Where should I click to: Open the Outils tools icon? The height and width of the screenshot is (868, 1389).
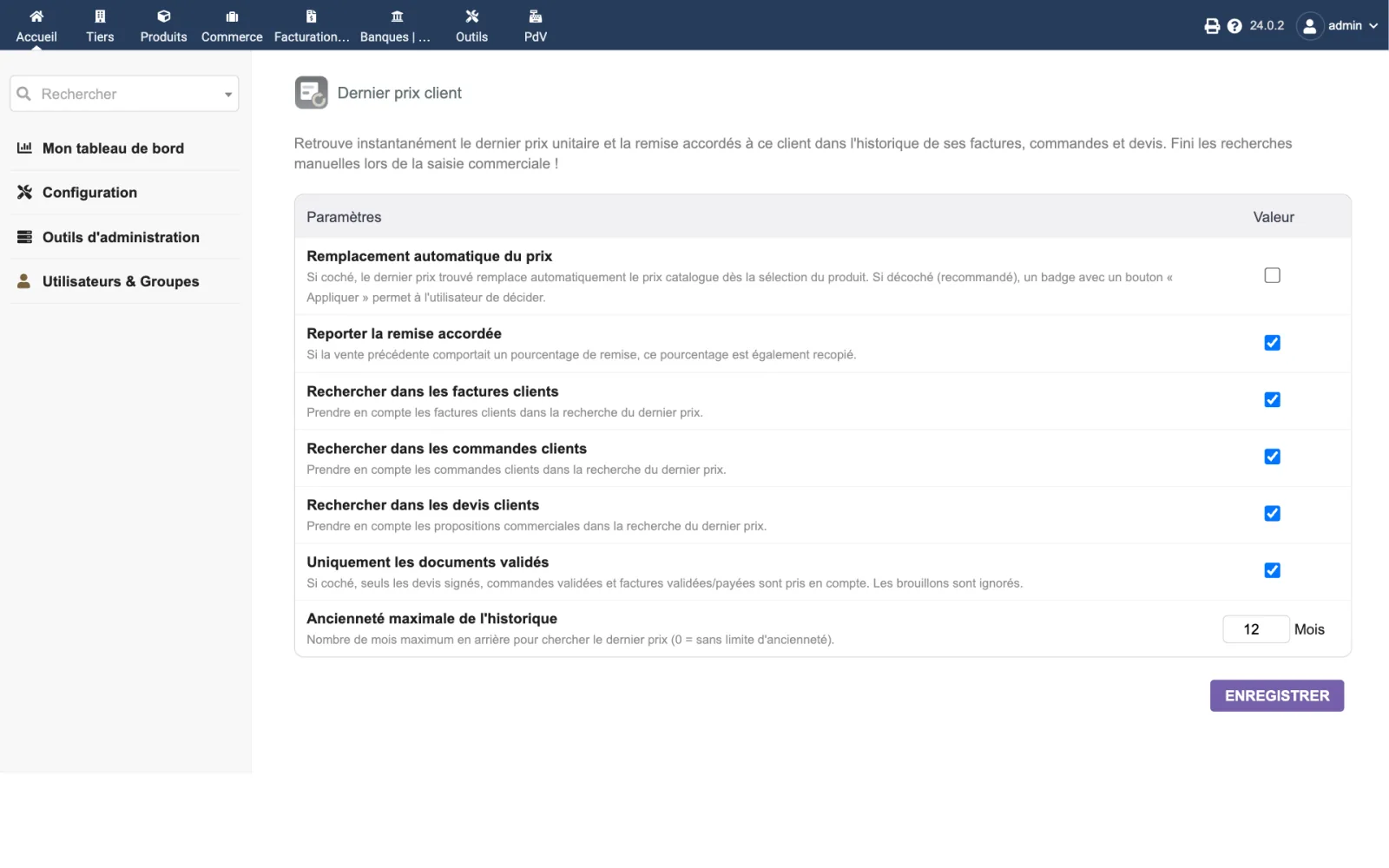(471, 16)
